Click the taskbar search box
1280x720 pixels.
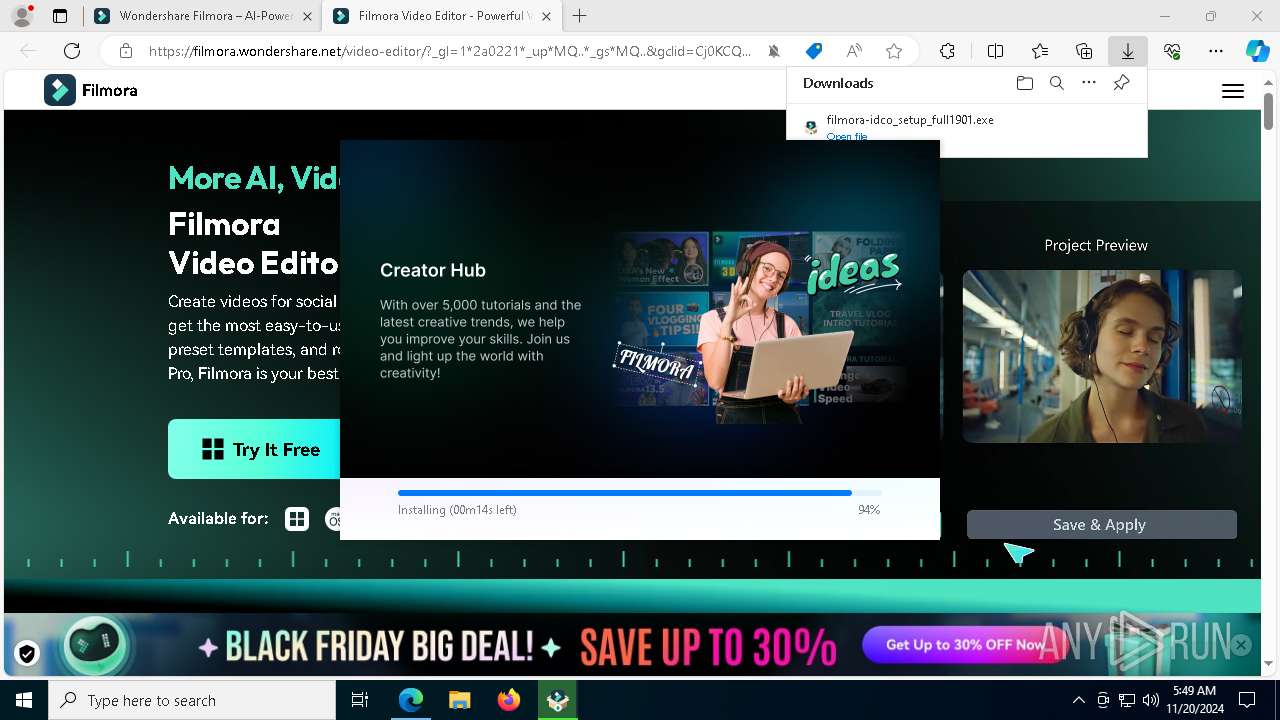[x=192, y=700]
